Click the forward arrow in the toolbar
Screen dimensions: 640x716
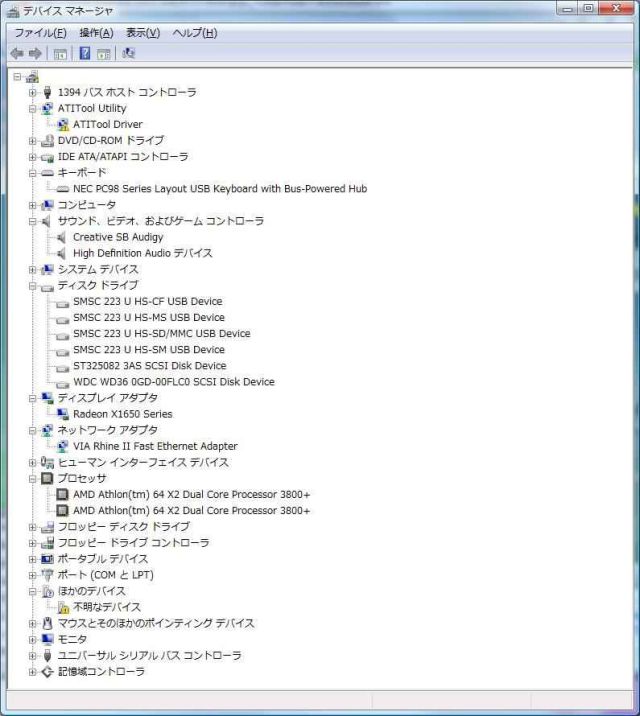(35, 53)
